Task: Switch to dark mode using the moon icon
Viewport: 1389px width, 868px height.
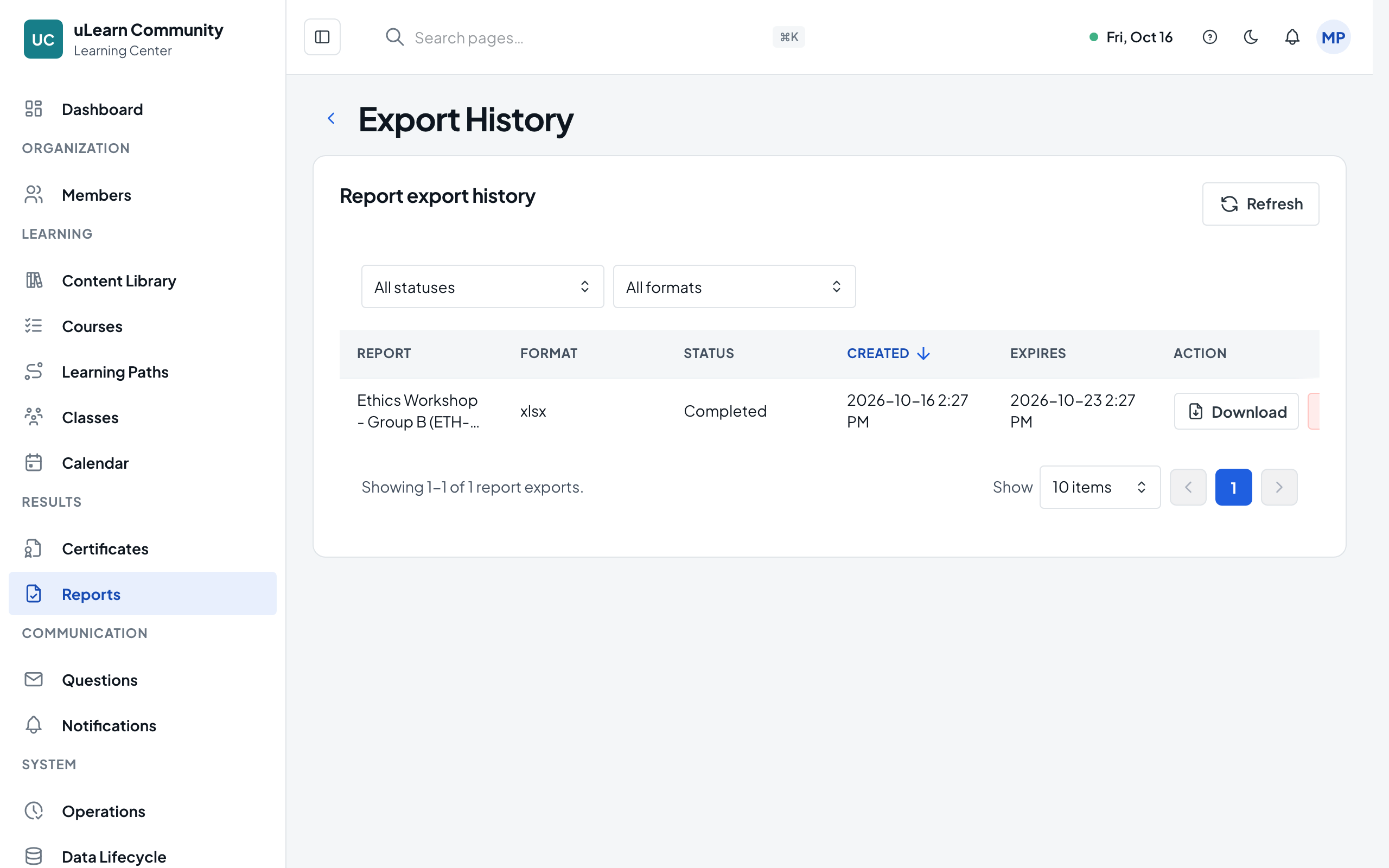Action: point(1251,37)
